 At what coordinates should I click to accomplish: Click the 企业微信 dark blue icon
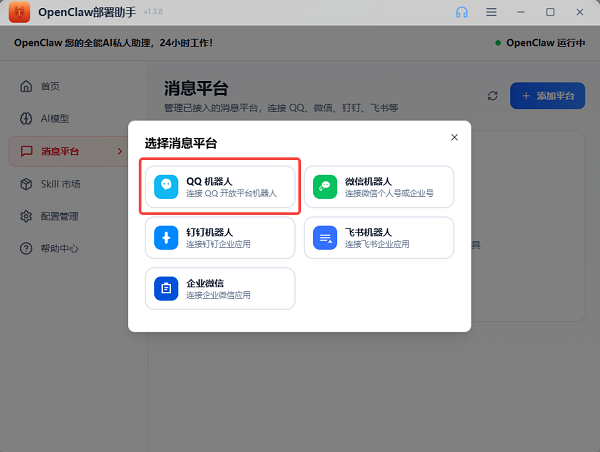(x=166, y=289)
